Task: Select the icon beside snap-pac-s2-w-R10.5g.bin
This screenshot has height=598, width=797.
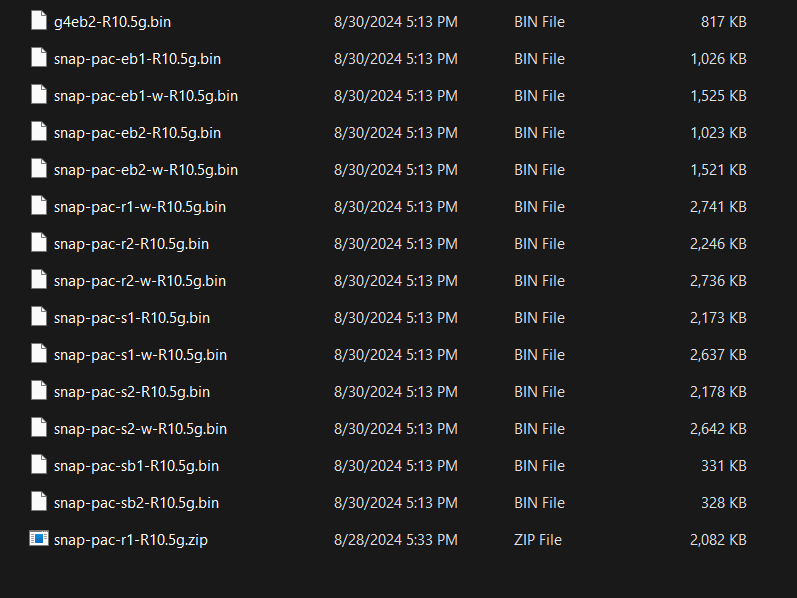Action: coord(39,428)
